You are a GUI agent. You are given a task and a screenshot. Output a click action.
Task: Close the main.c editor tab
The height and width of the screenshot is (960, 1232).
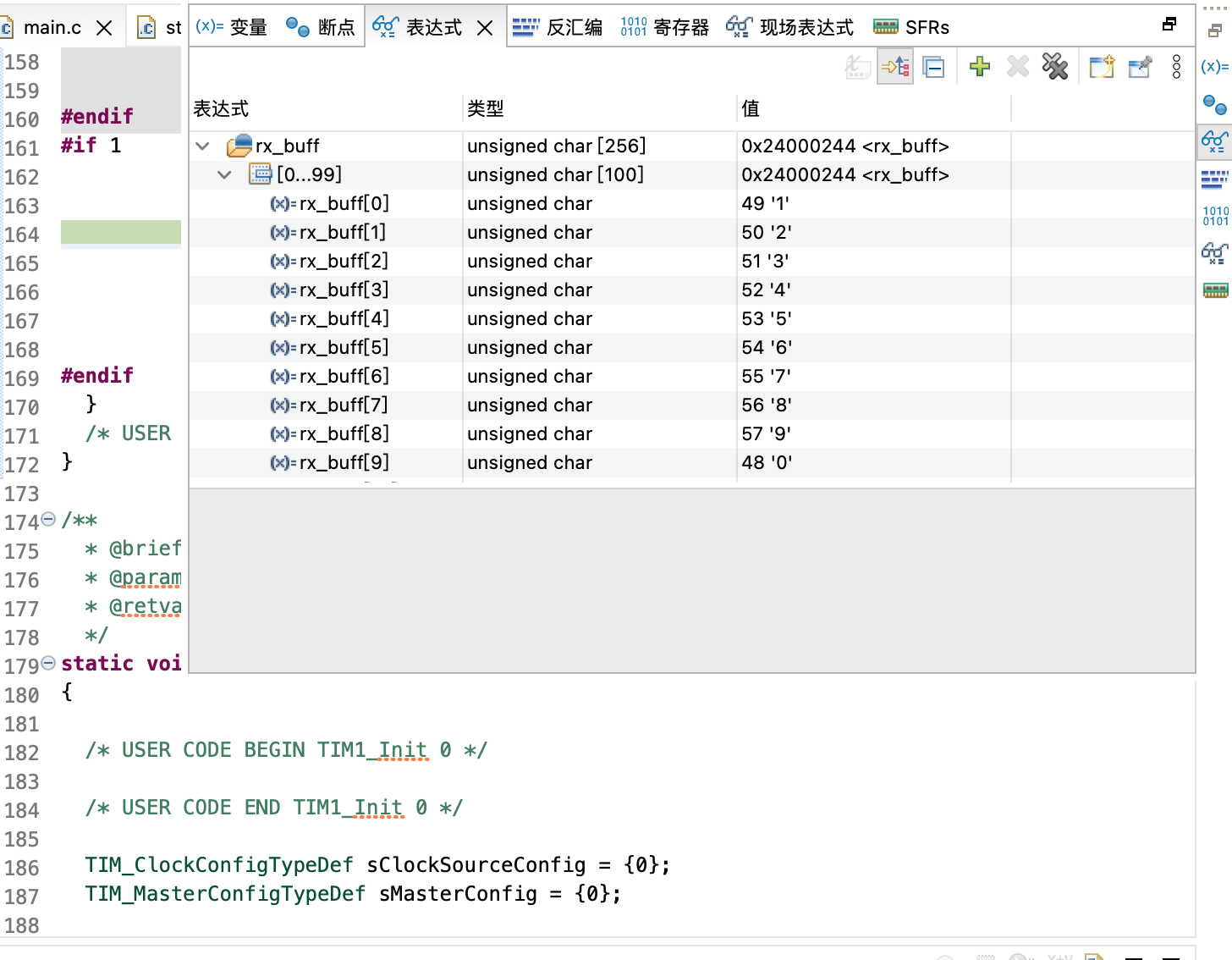click(104, 28)
